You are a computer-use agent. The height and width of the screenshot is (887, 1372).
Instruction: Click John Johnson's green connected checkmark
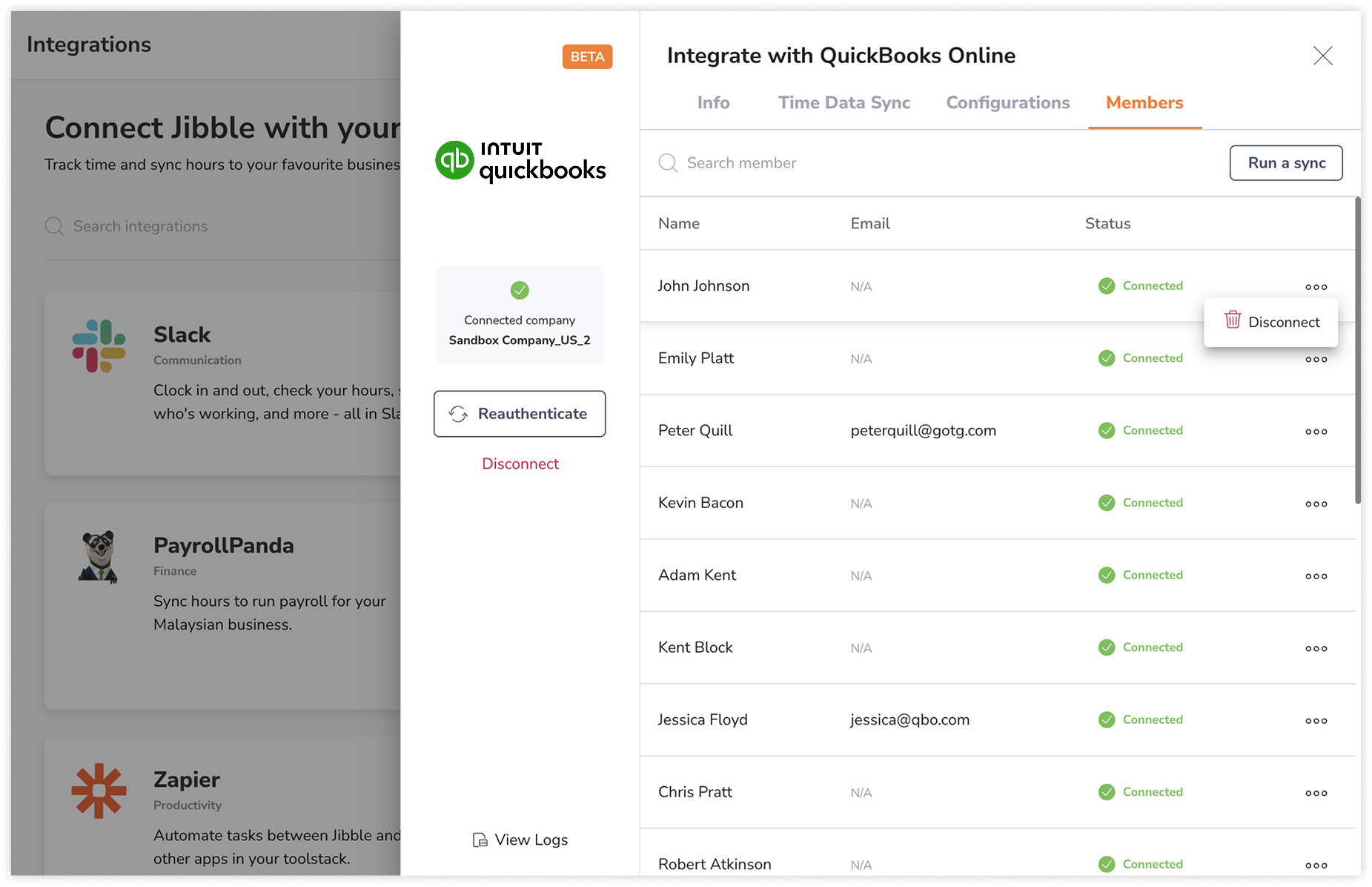click(1107, 286)
